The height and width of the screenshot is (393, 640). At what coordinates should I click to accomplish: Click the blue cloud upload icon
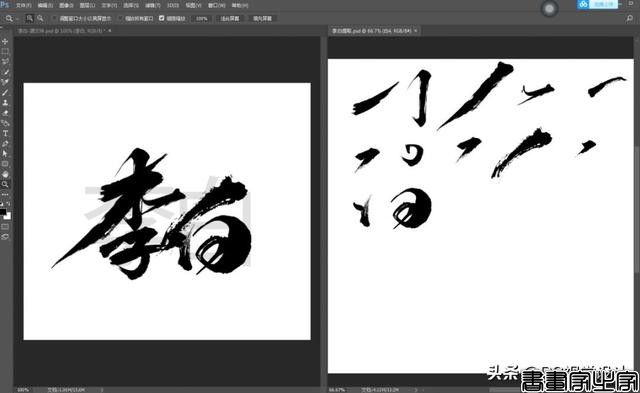(x=584, y=4)
